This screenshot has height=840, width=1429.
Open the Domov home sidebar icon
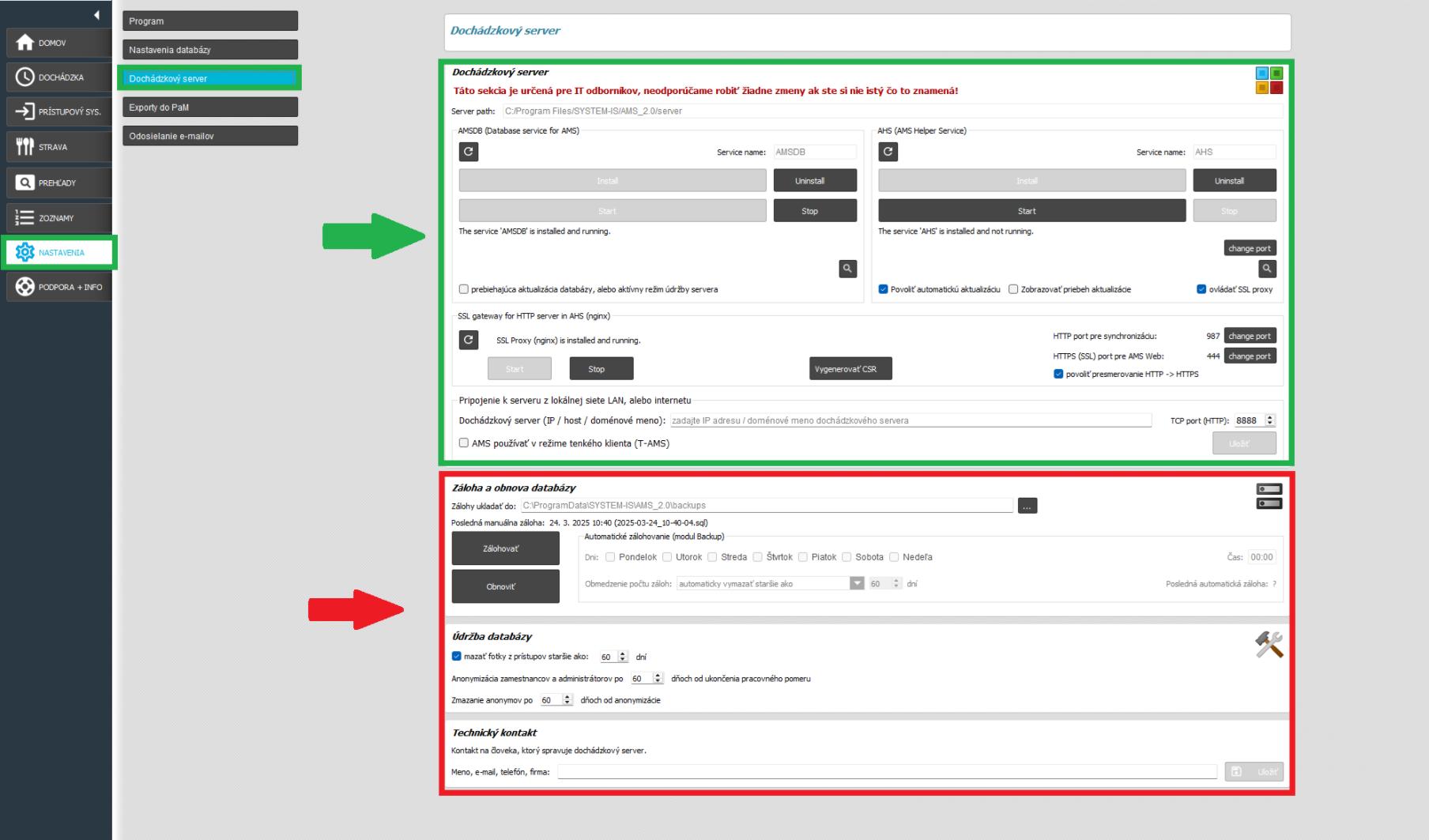click(x=25, y=43)
